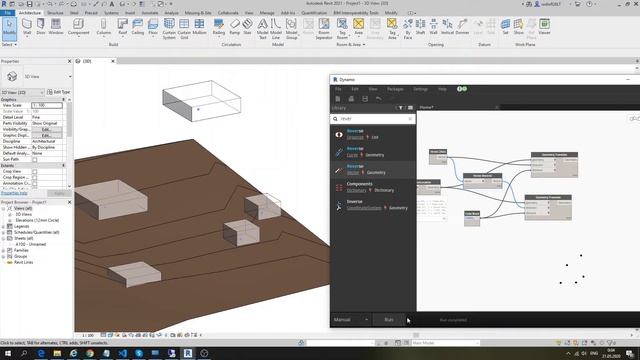
Task: Open the Properties help link
Action: point(14,193)
